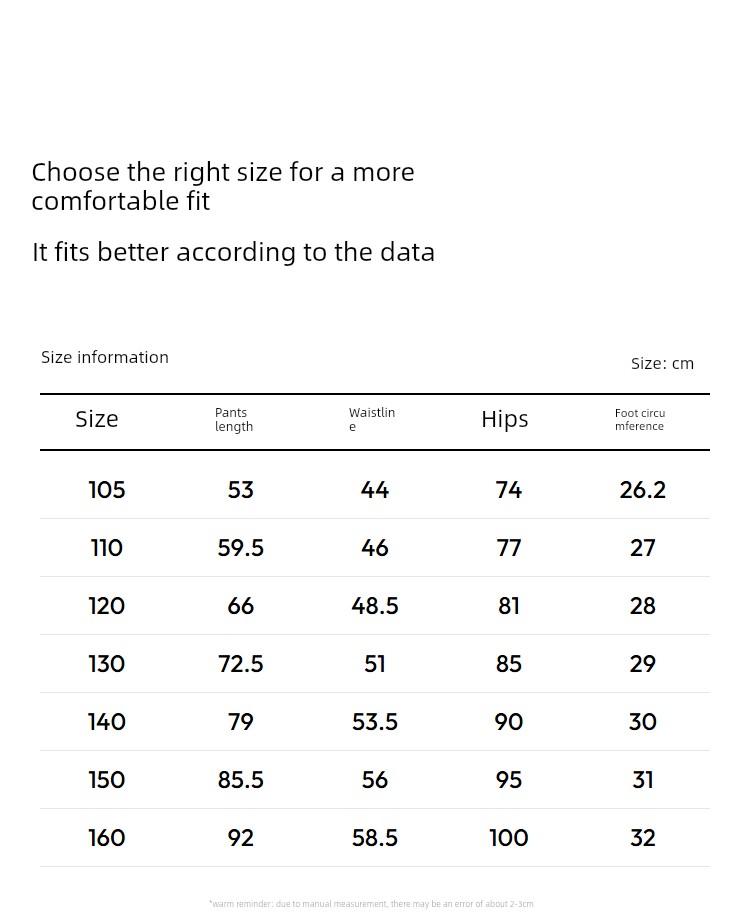The height and width of the screenshot is (913, 750).
Task: Select the "Waistline" column header
Action: click(x=372, y=420)
